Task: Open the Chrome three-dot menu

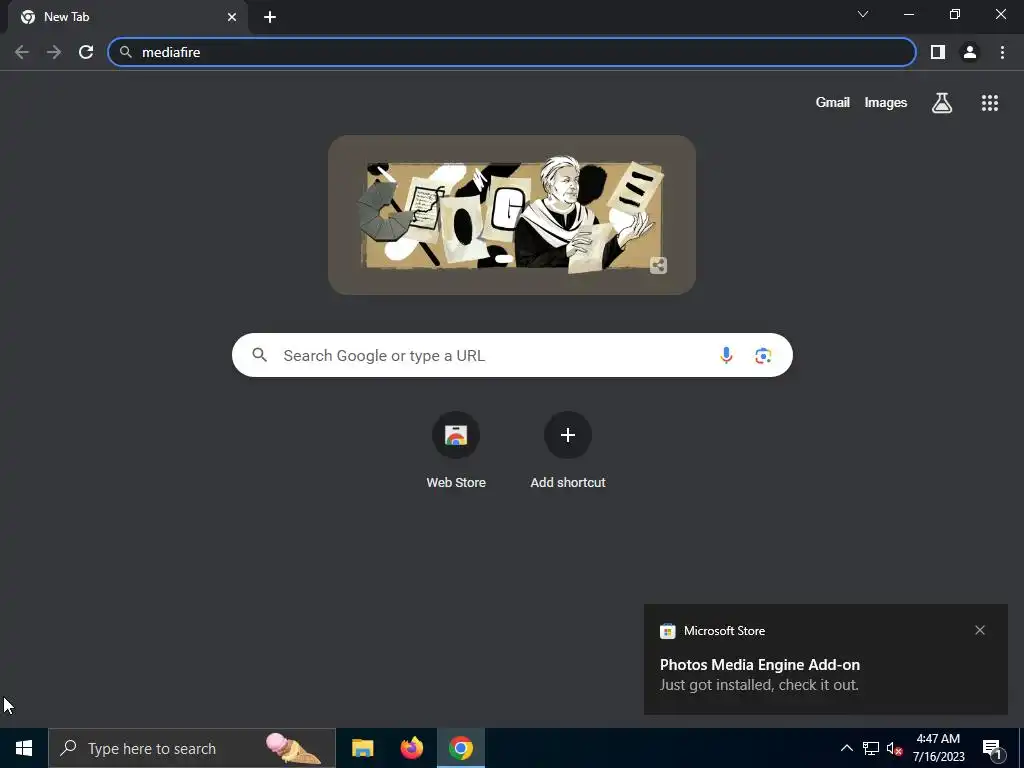Action: (x=1002, y=52)
